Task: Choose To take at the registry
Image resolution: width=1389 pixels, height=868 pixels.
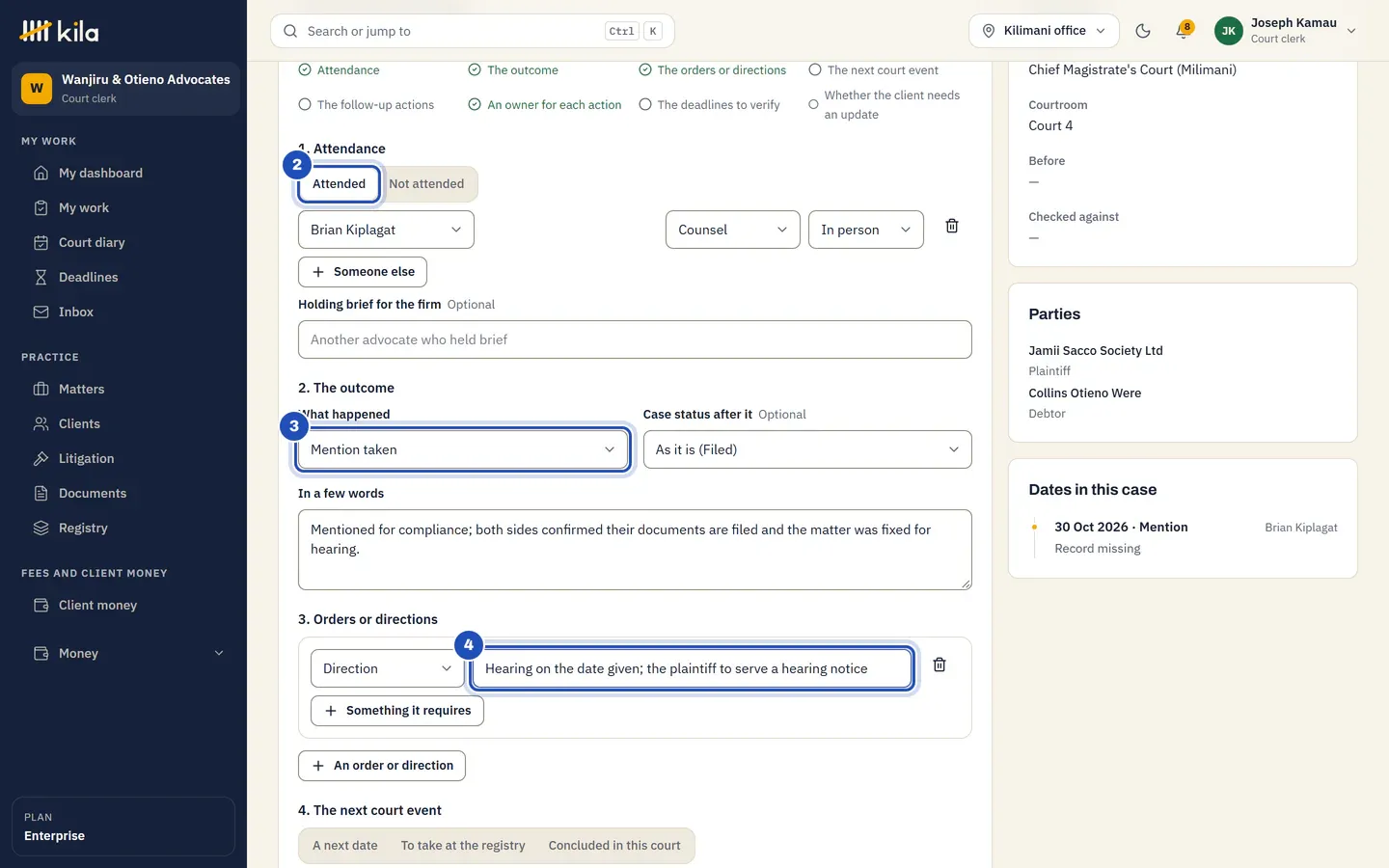Action: click(x=463, y=846)
